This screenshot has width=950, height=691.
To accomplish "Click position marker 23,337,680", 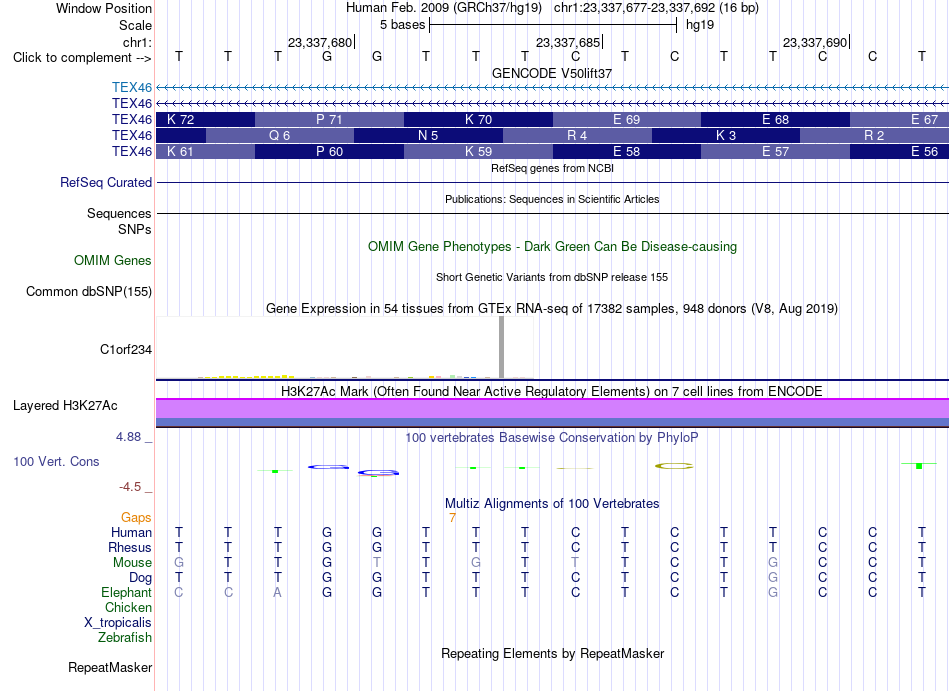I will pos(321,42).
